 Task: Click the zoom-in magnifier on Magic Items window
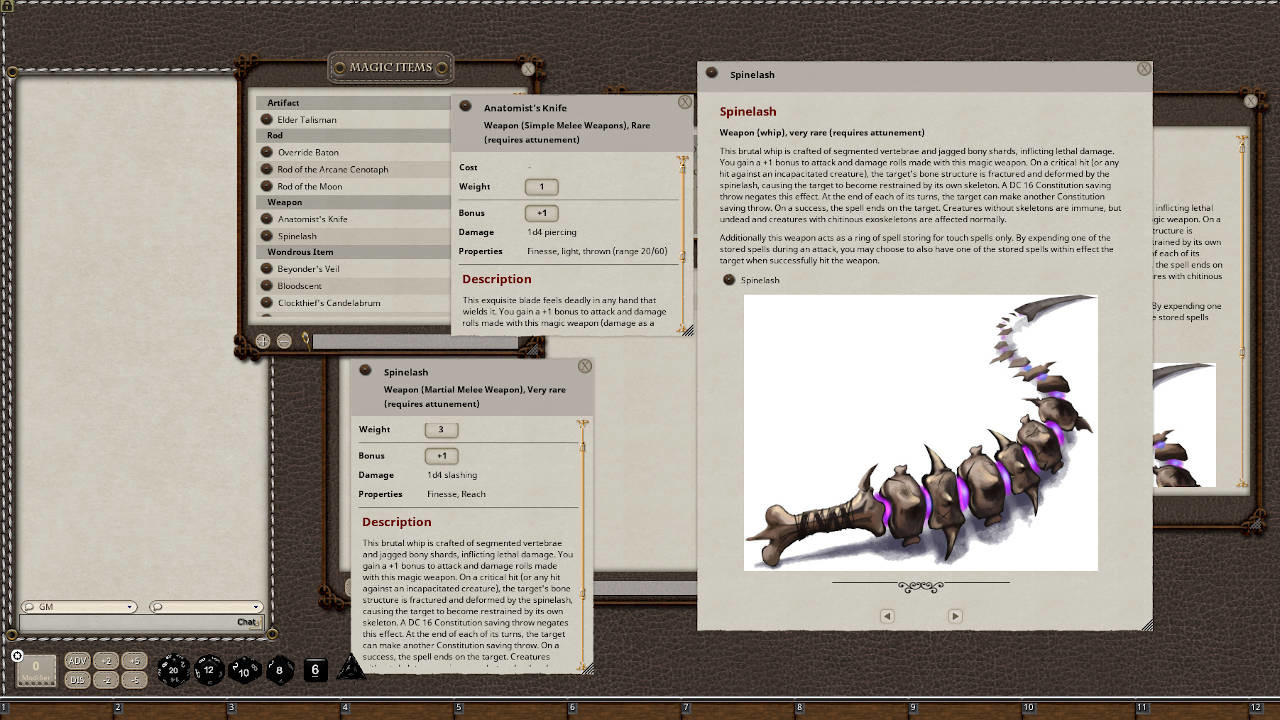point(262,341)
